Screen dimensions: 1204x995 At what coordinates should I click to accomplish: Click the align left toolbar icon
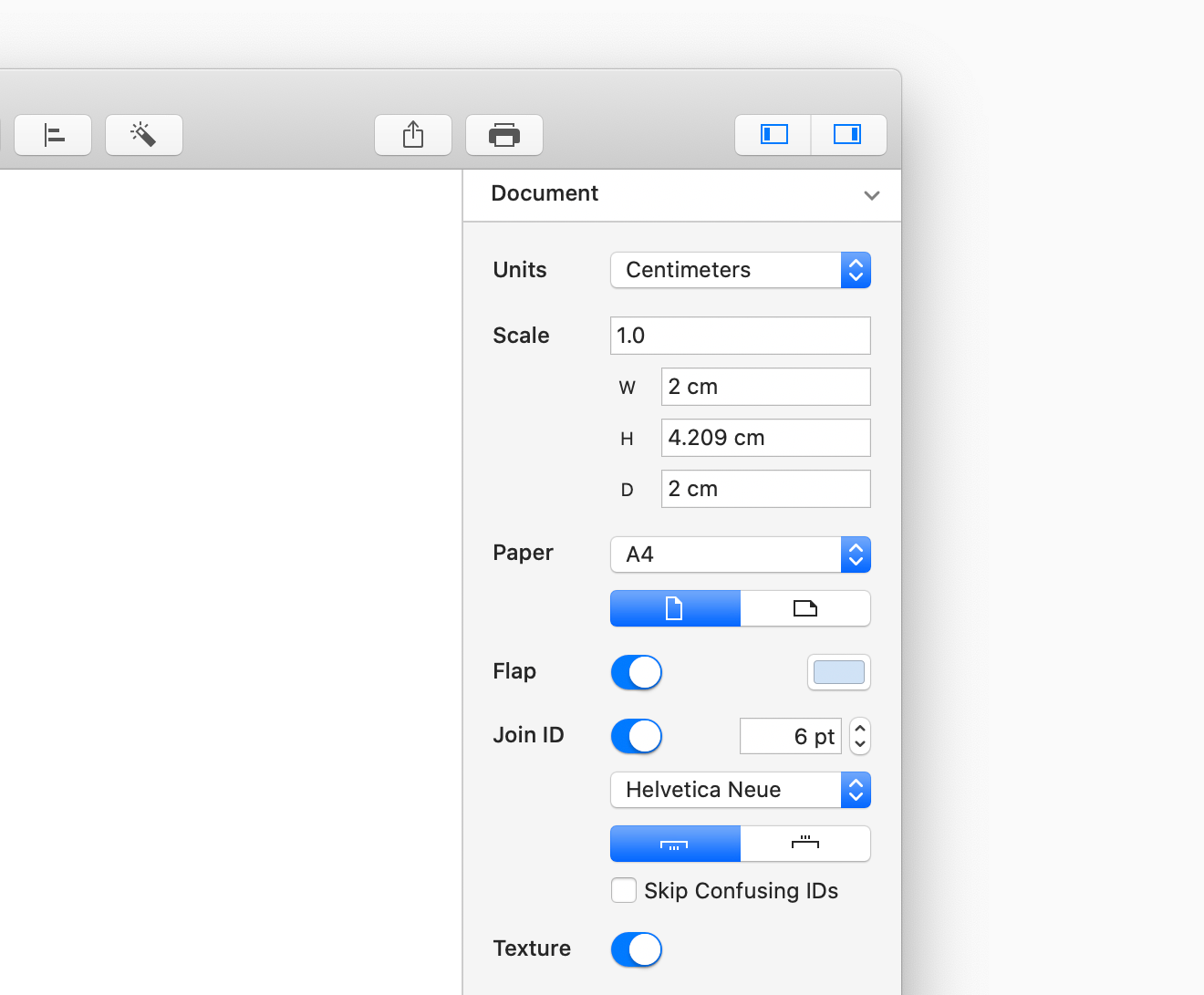(53, 135)
